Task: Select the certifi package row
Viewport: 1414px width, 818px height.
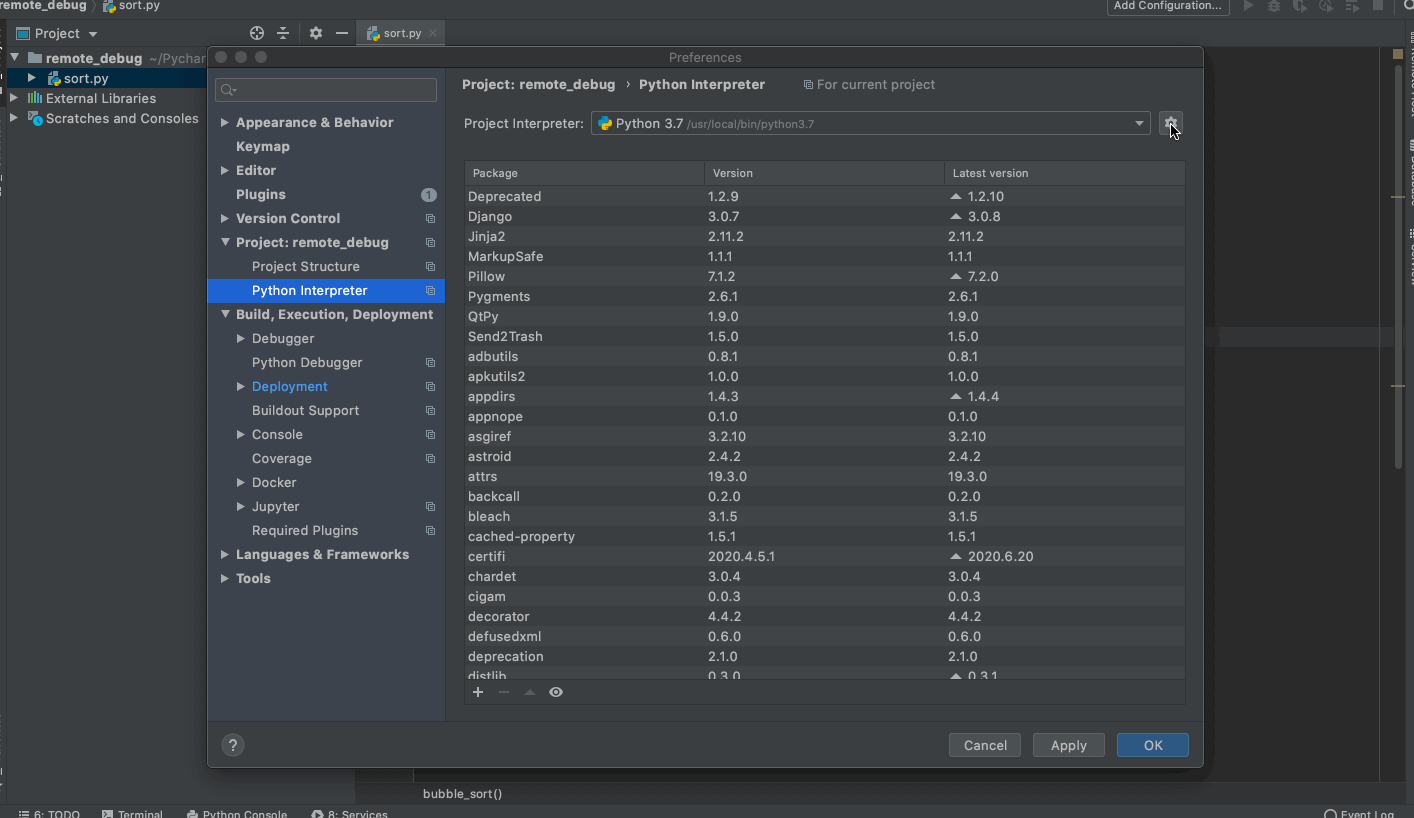Action: (825, 556)
